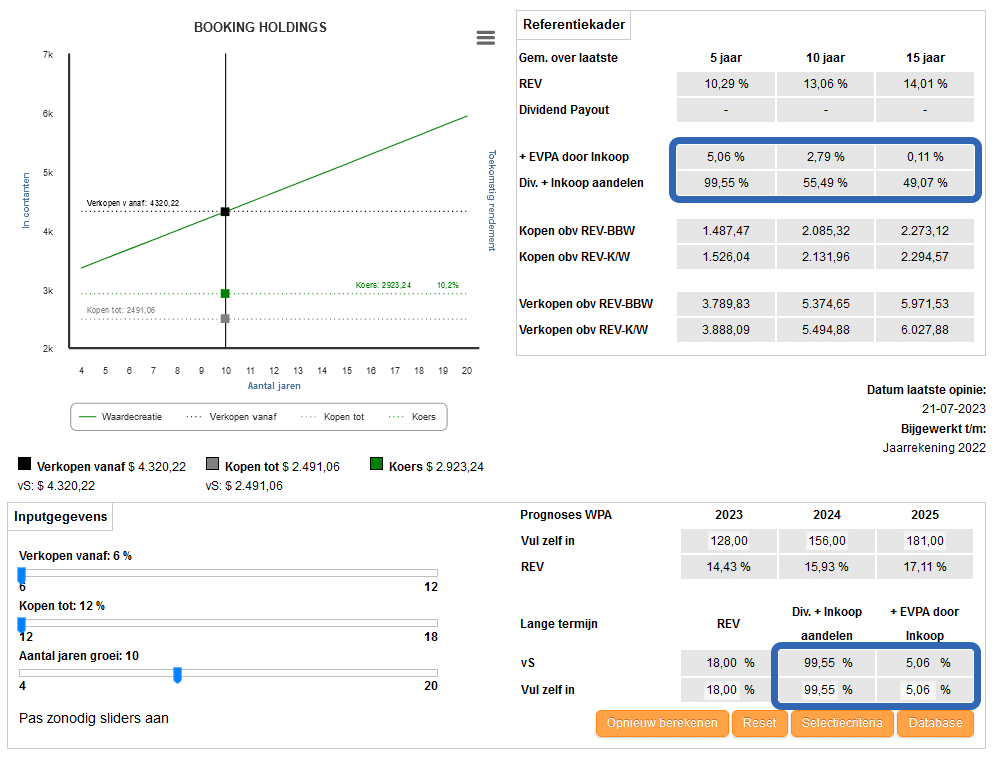This screenshot has width=996, height=758.
Task: Click the green Koers chart marker
Action: click(x=225, y=294)
